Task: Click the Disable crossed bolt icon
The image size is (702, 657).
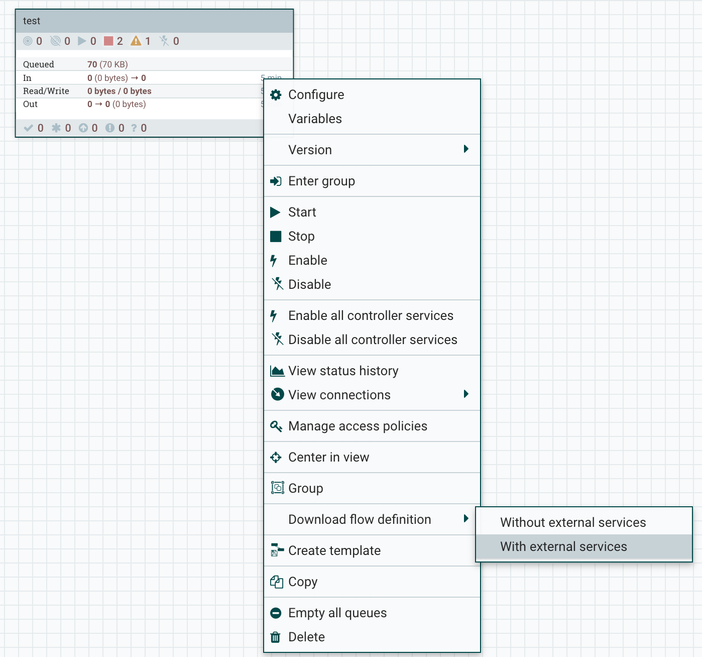Action: 277,283
